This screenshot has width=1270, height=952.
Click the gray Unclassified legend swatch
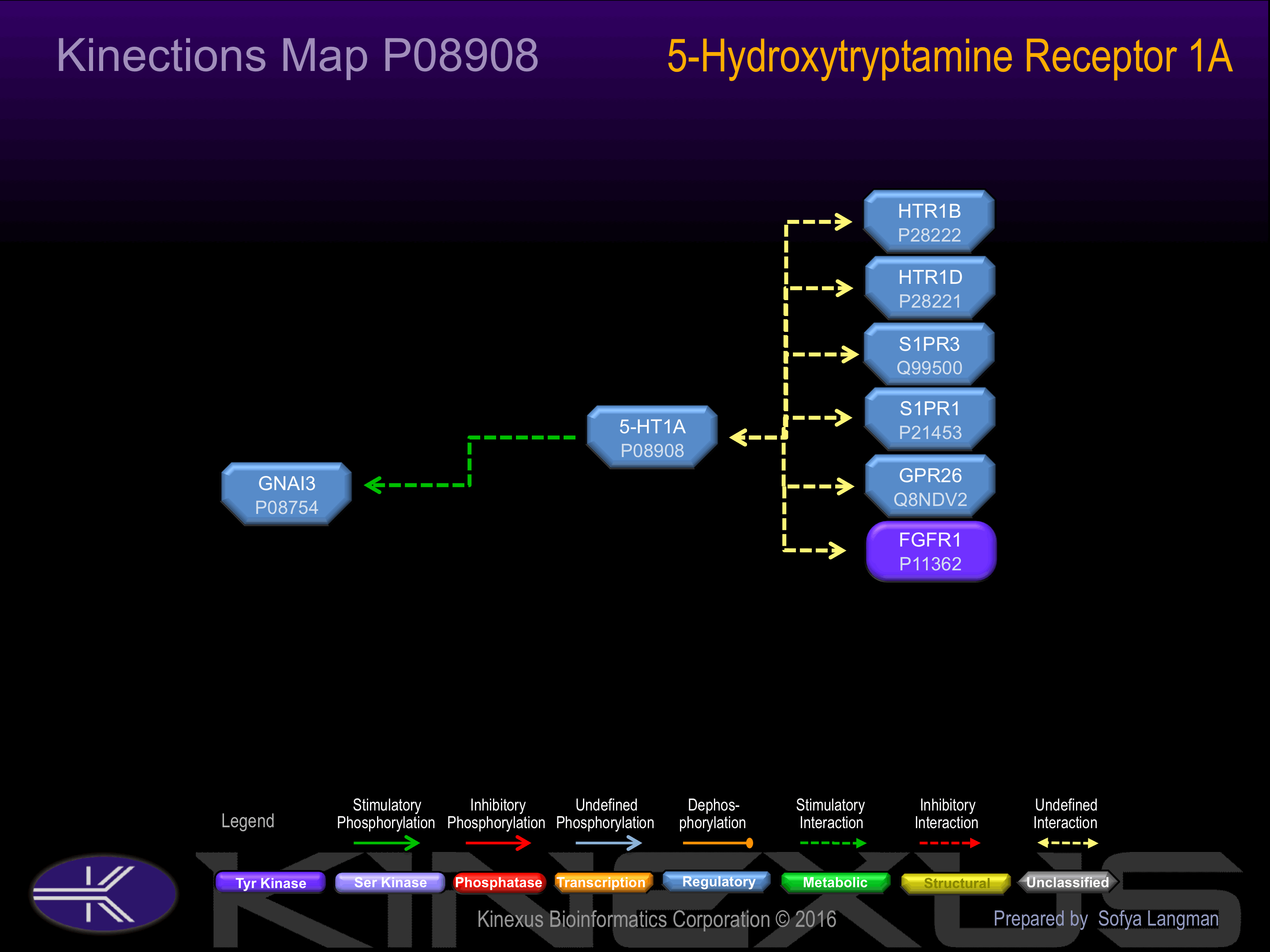coord(1068,882)
